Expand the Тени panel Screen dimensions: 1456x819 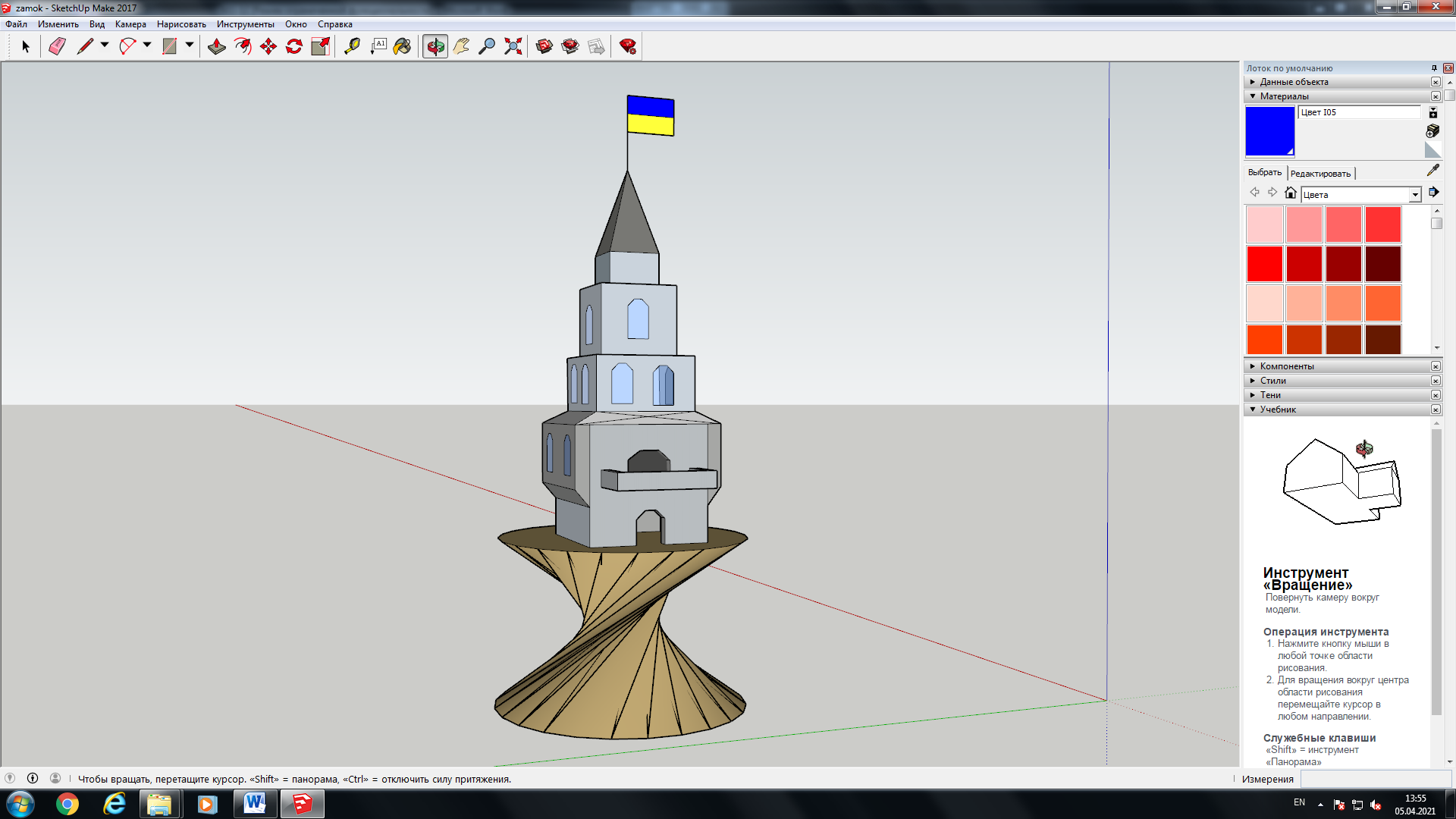1342,395
